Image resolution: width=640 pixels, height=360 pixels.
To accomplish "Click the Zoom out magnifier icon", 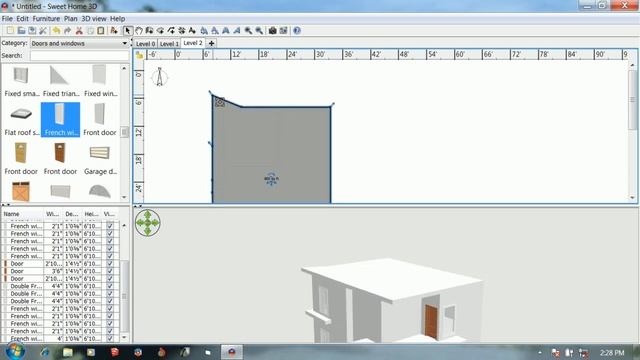I will [x=259, y=31].
